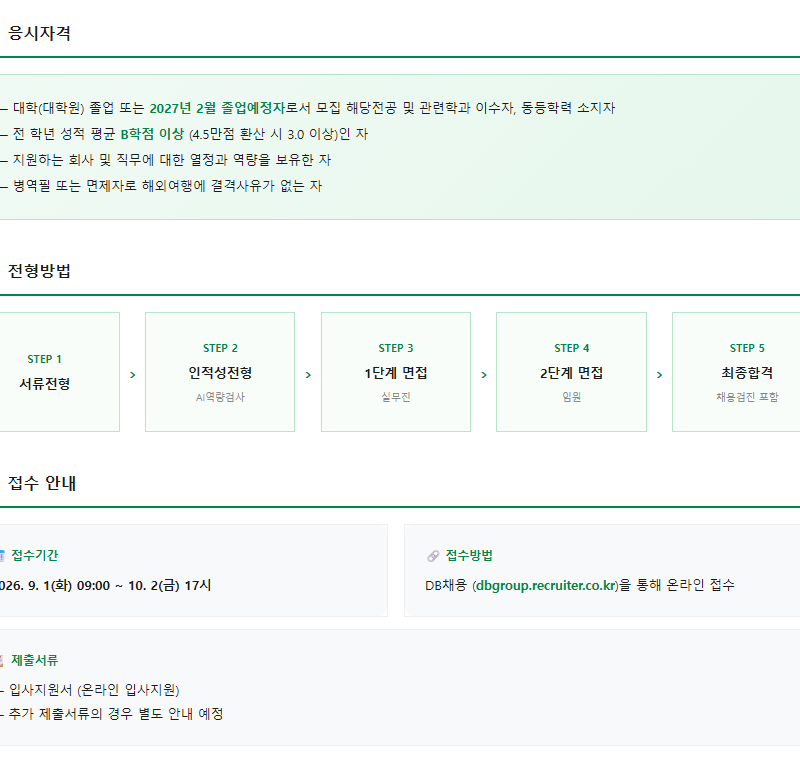Select the STEP 5 최종합격 box
The image size is (800, 766).
[x=736, y=372]
